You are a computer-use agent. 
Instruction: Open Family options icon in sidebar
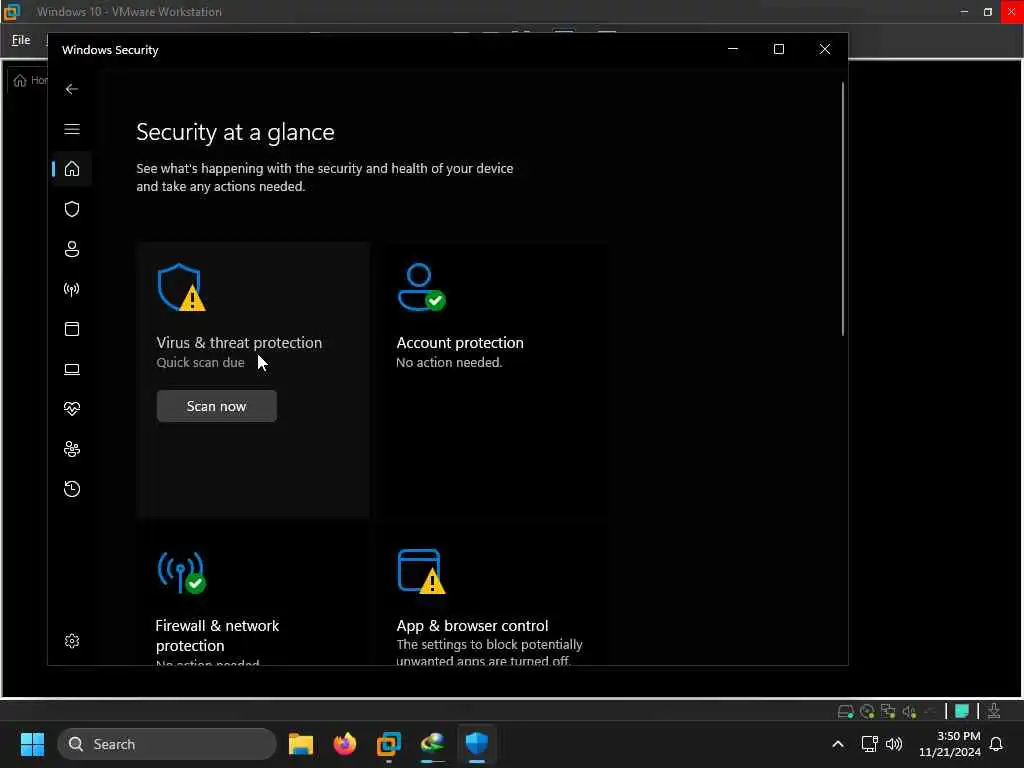coord(72,449)
